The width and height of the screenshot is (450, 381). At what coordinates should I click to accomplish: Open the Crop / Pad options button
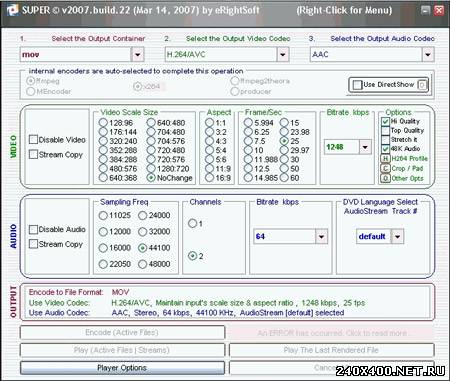tap(385, 168)
